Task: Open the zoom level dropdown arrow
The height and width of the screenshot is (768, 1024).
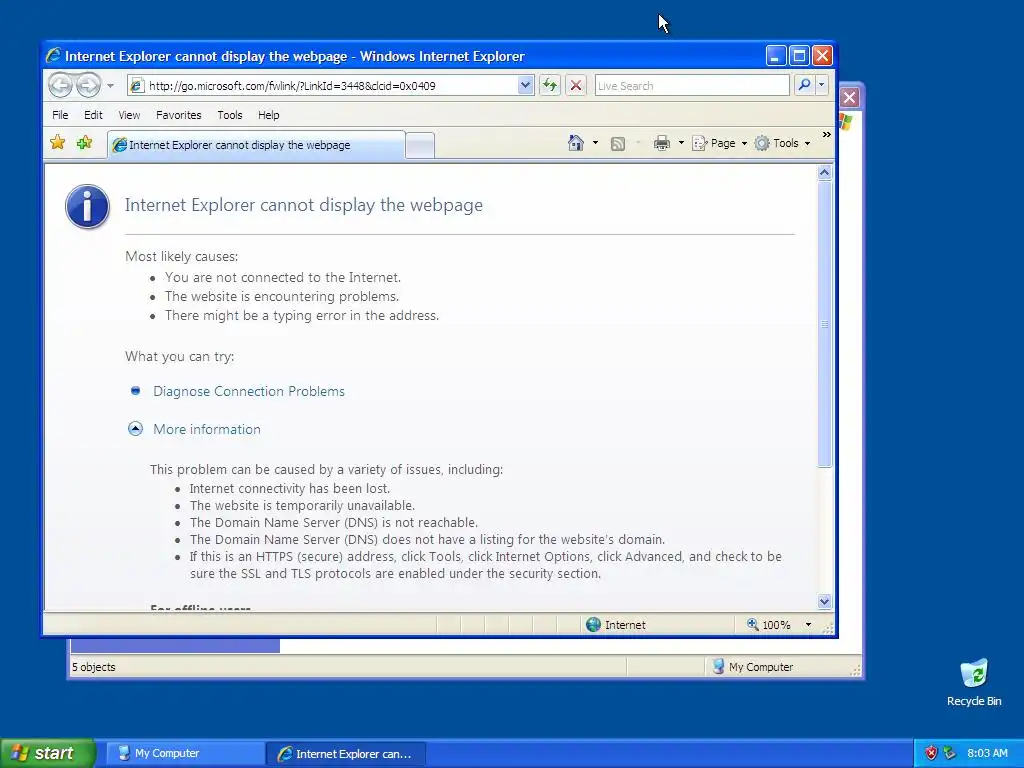Action: tap(808, 625)
